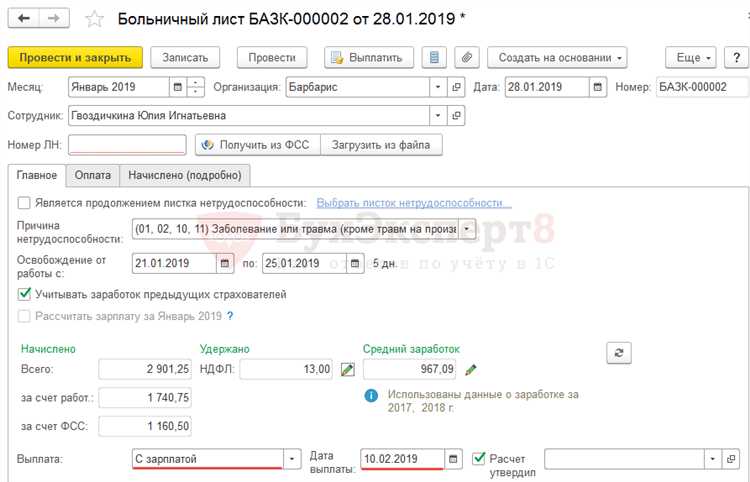
Task: Open the calendar for Дата выплаты field
Action: pos(452,460)
